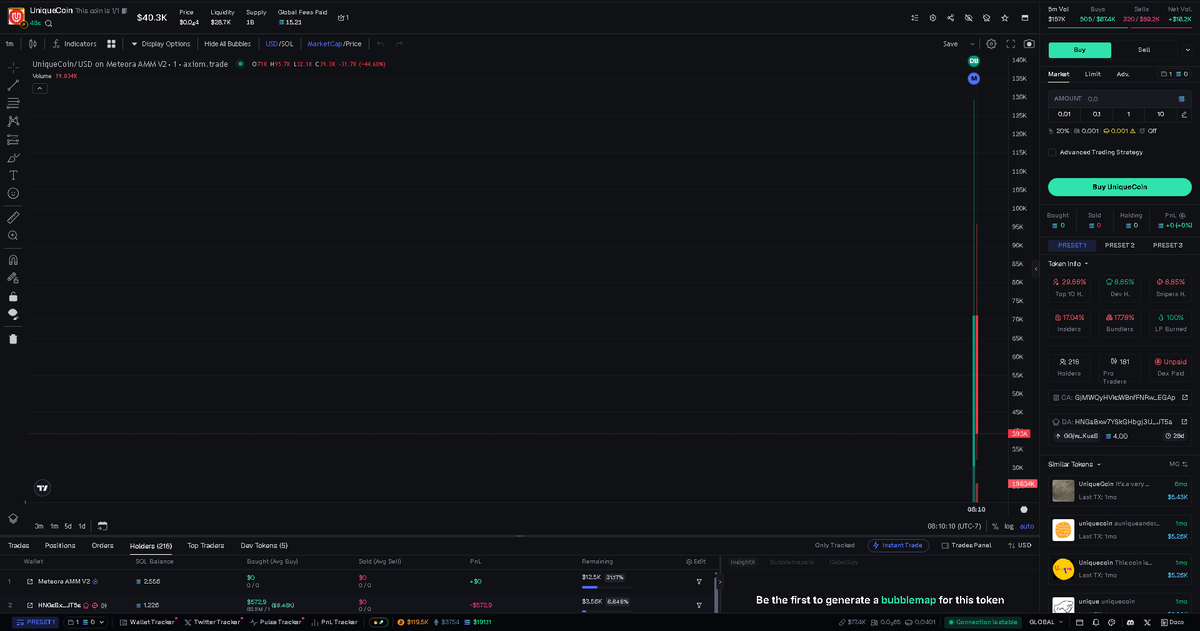Select the XABCD pattern tool
Viewport: 1200px width, 631px height.
coord(13,121)
